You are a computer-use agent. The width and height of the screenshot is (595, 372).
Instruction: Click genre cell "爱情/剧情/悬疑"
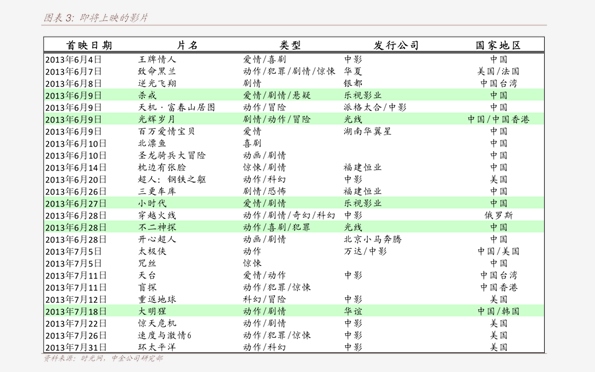pos(277,95)
